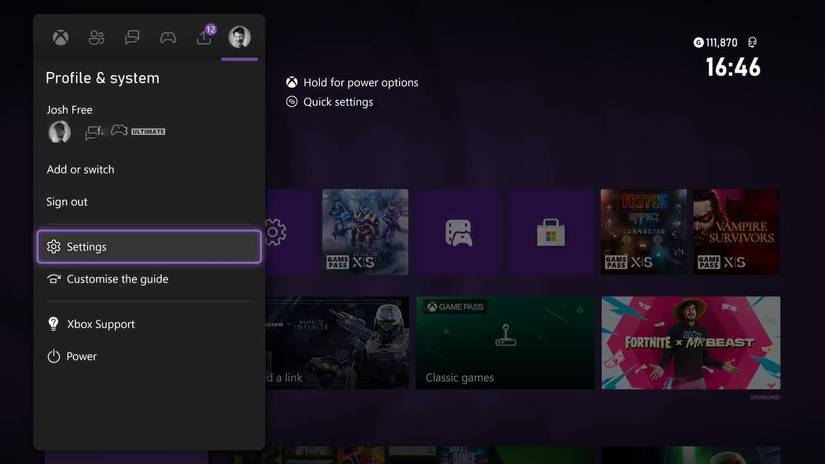Click the Game Pass Ultimate badge

[x=148, y=132]
